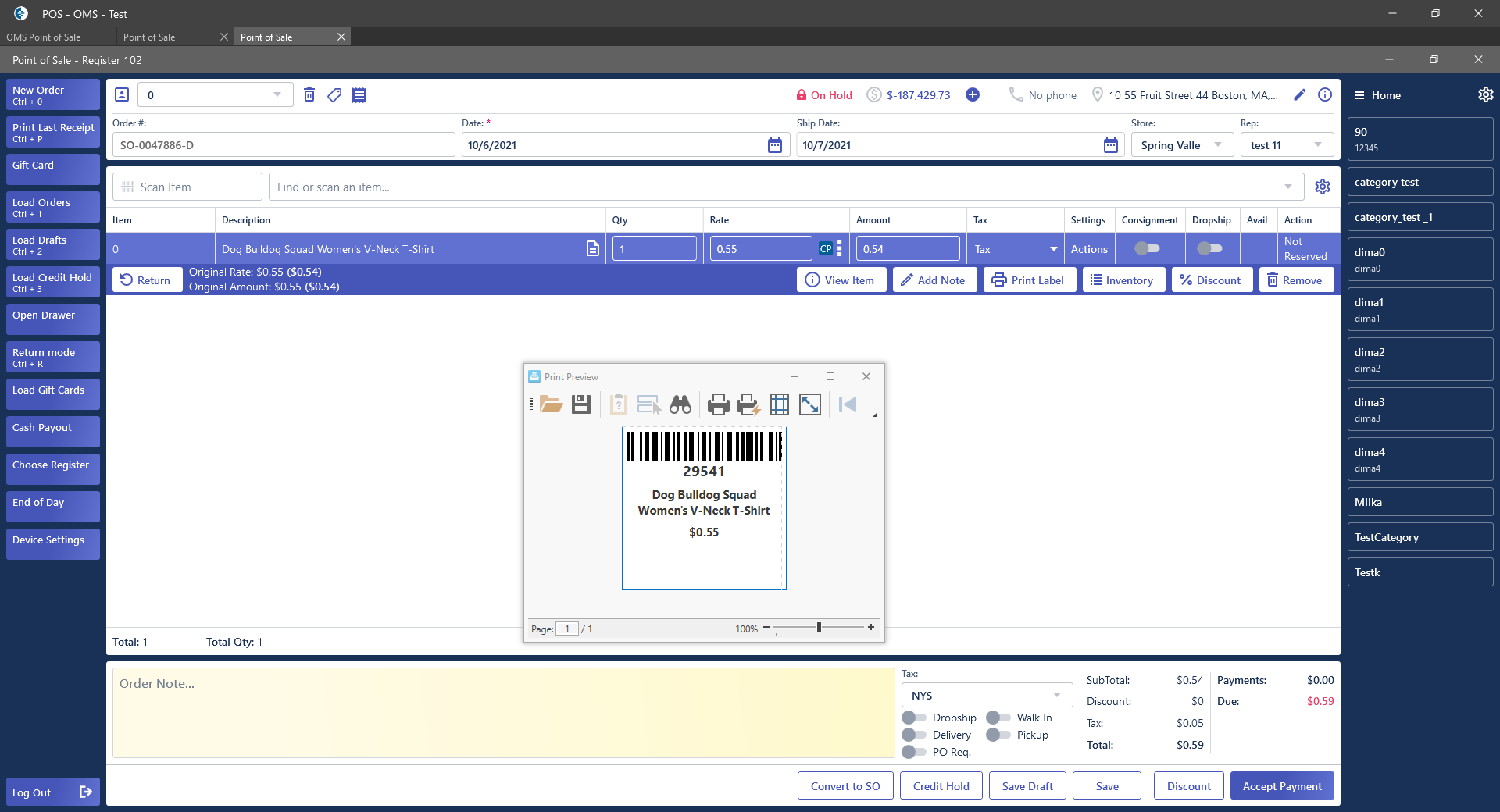The width and height of the screenshot is (1500, 812).
Task: Expand the Store dropdown showing Spring Valle
Action: [1217, 145]
